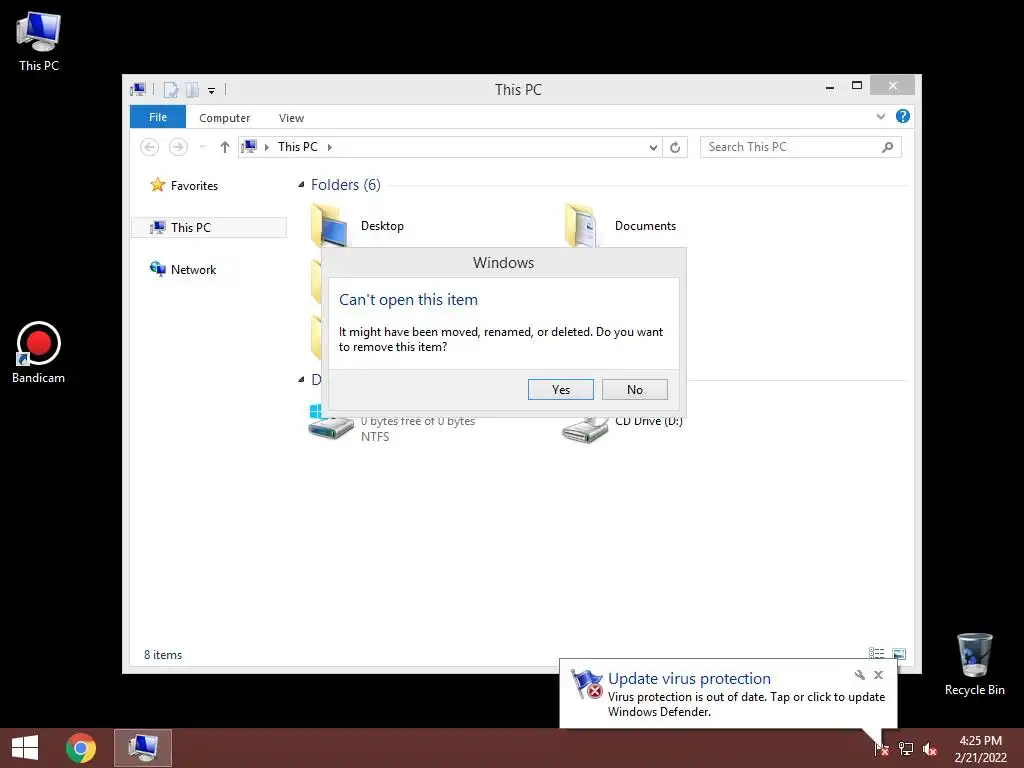Expand the arrow after This PC breadcrumb
Screen dimensions: 1024x768
click(330, 147)
